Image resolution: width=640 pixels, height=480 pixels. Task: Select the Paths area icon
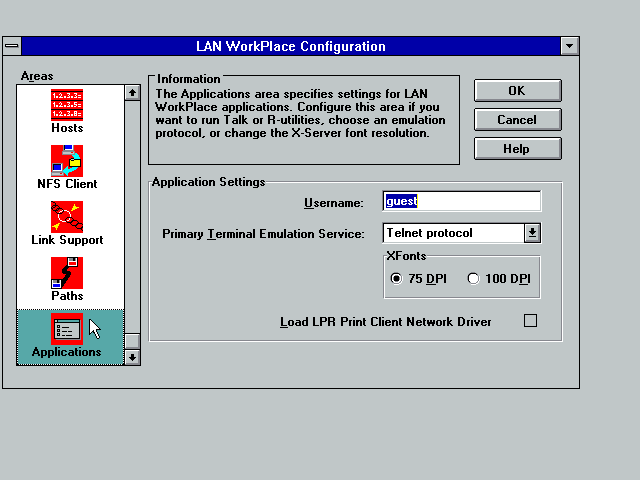click(x=67, y=273)
